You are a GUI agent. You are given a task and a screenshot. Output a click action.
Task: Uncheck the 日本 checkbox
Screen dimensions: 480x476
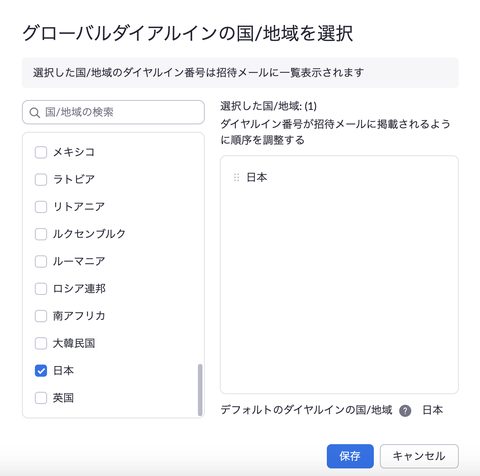click(41, 371)
